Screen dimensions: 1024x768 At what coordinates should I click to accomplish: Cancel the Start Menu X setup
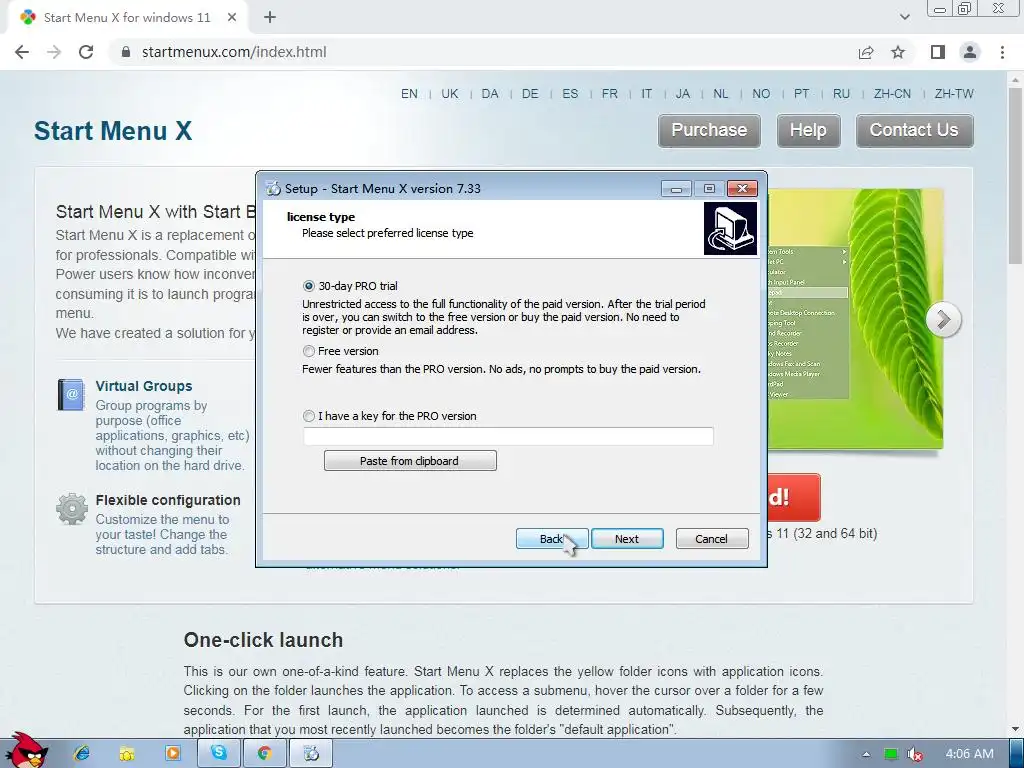click(712, 539)
